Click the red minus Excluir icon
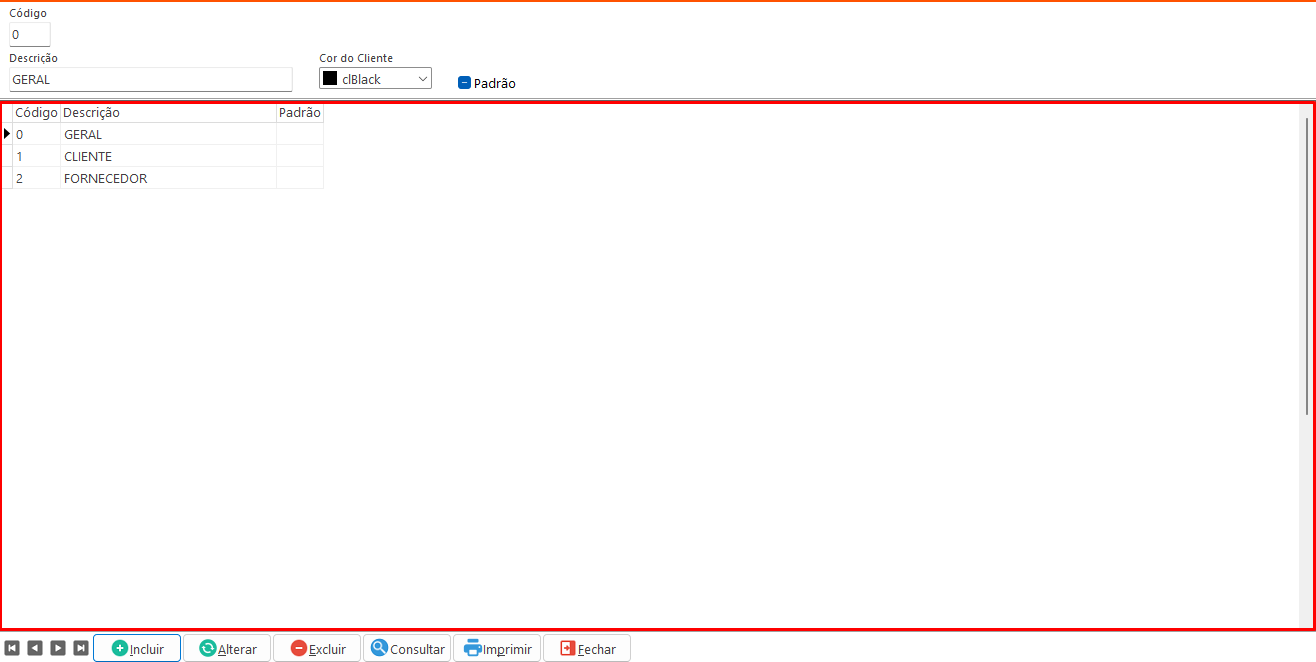The image size is (1316, 662). [x=299, y=648]
